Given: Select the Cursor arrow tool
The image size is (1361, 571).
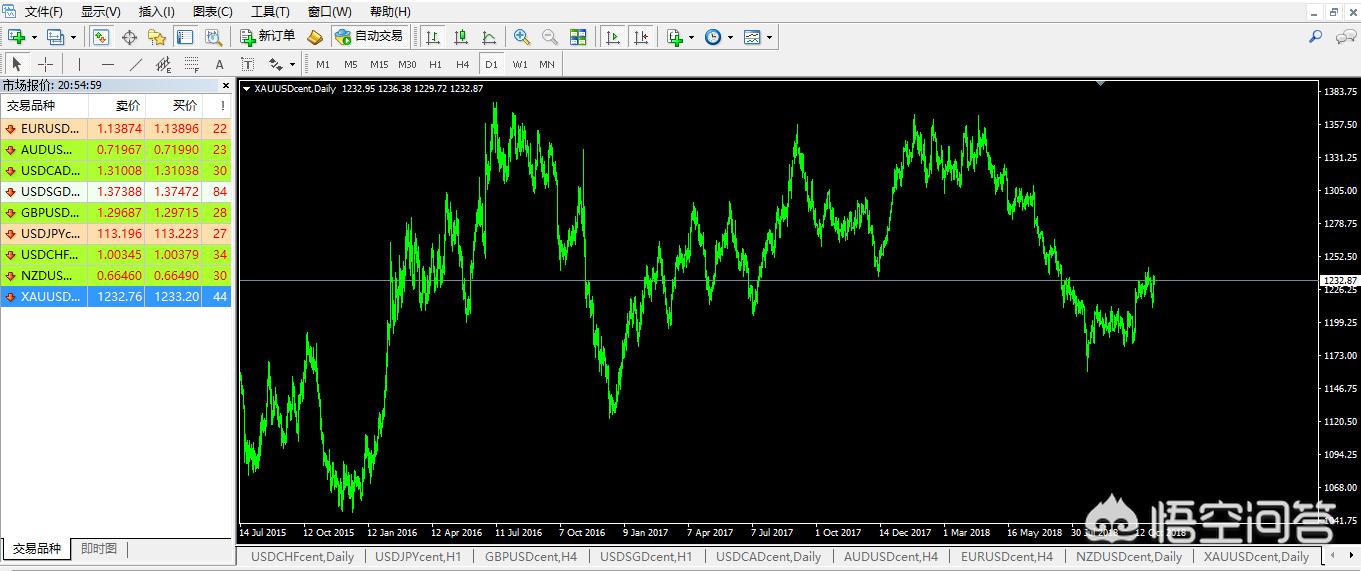Looking at the screenshot, I should click(x=17, y=64).
